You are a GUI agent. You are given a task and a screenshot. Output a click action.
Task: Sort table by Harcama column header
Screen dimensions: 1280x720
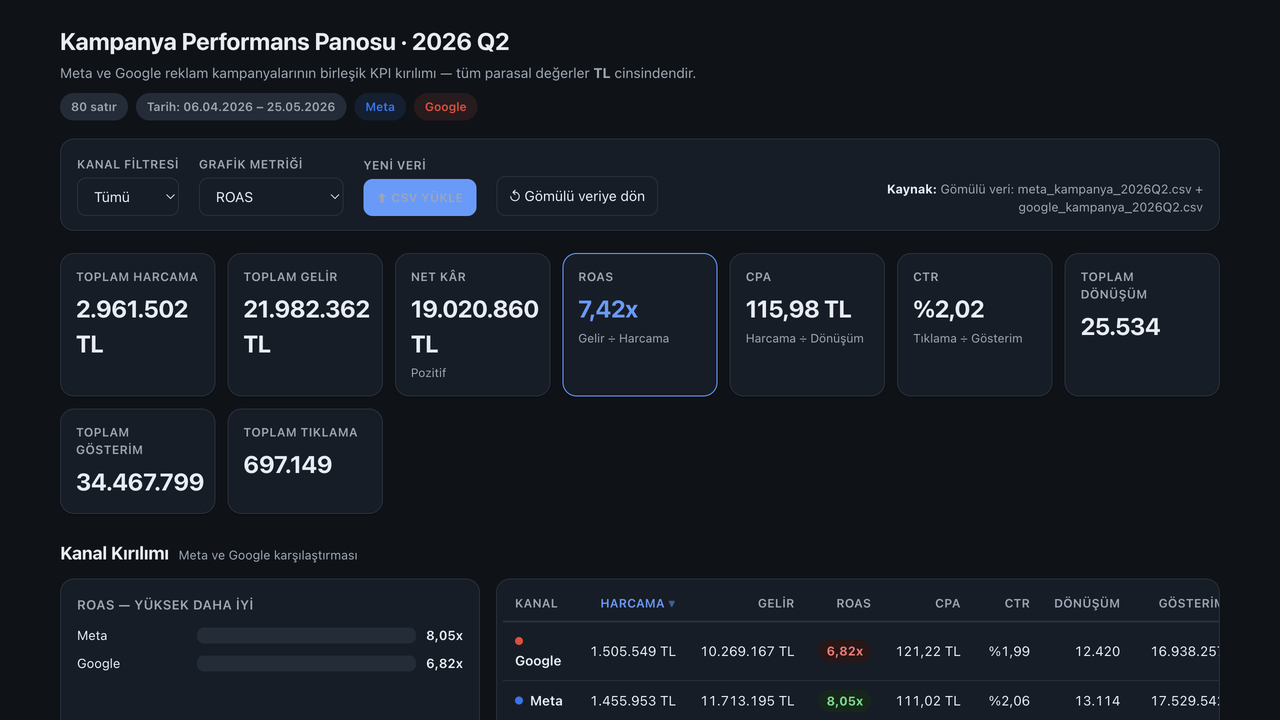638,603
